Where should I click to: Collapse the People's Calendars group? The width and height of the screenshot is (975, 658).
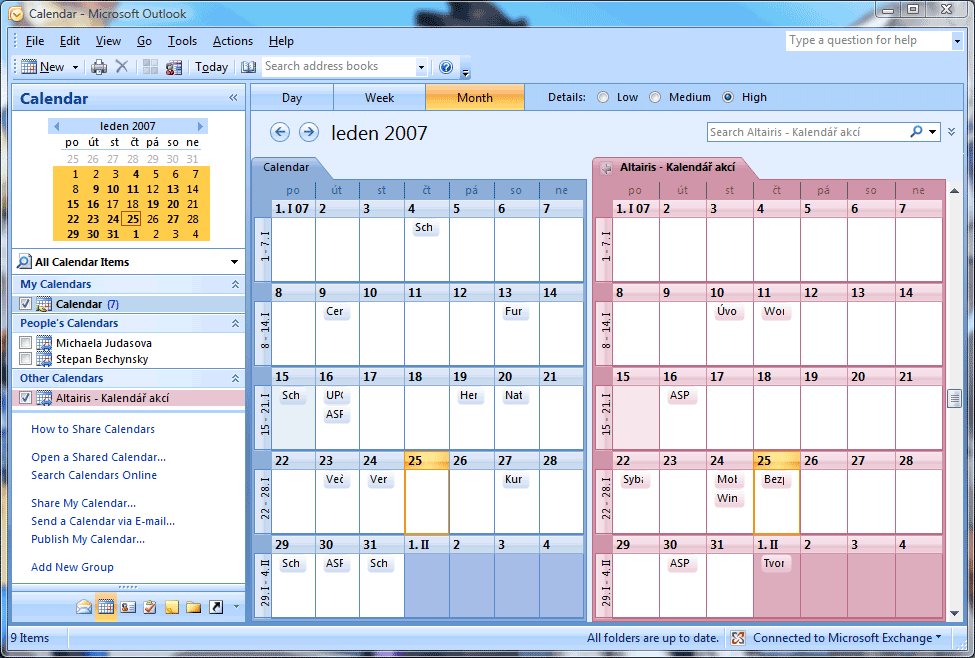coord(235,323)
